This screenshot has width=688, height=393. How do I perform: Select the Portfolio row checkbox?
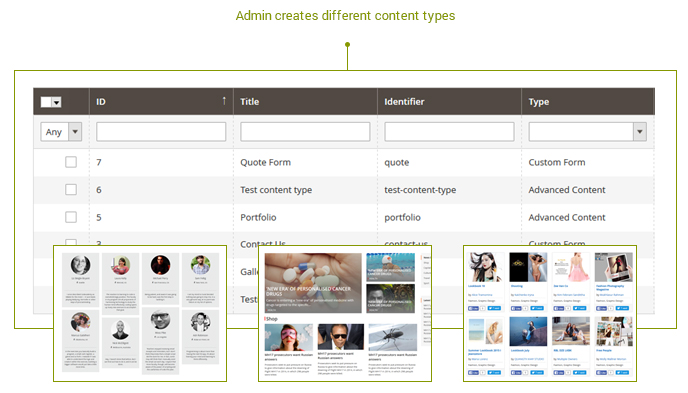(x=71, y=217)
